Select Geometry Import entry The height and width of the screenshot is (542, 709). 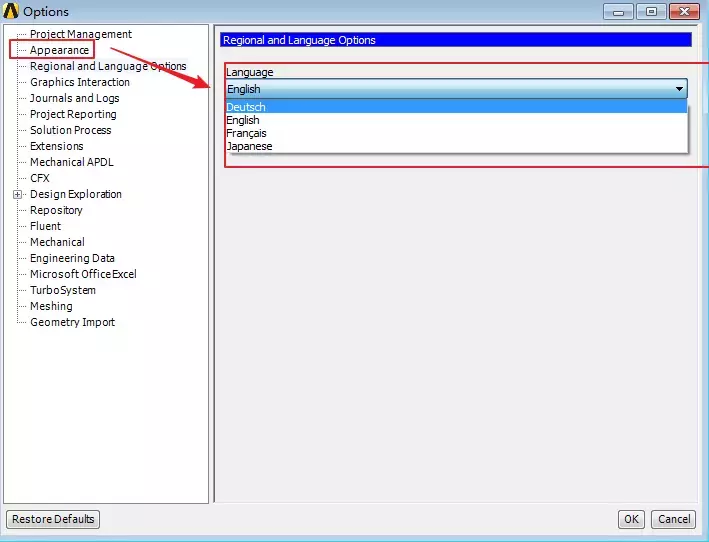tap(72, 322)
